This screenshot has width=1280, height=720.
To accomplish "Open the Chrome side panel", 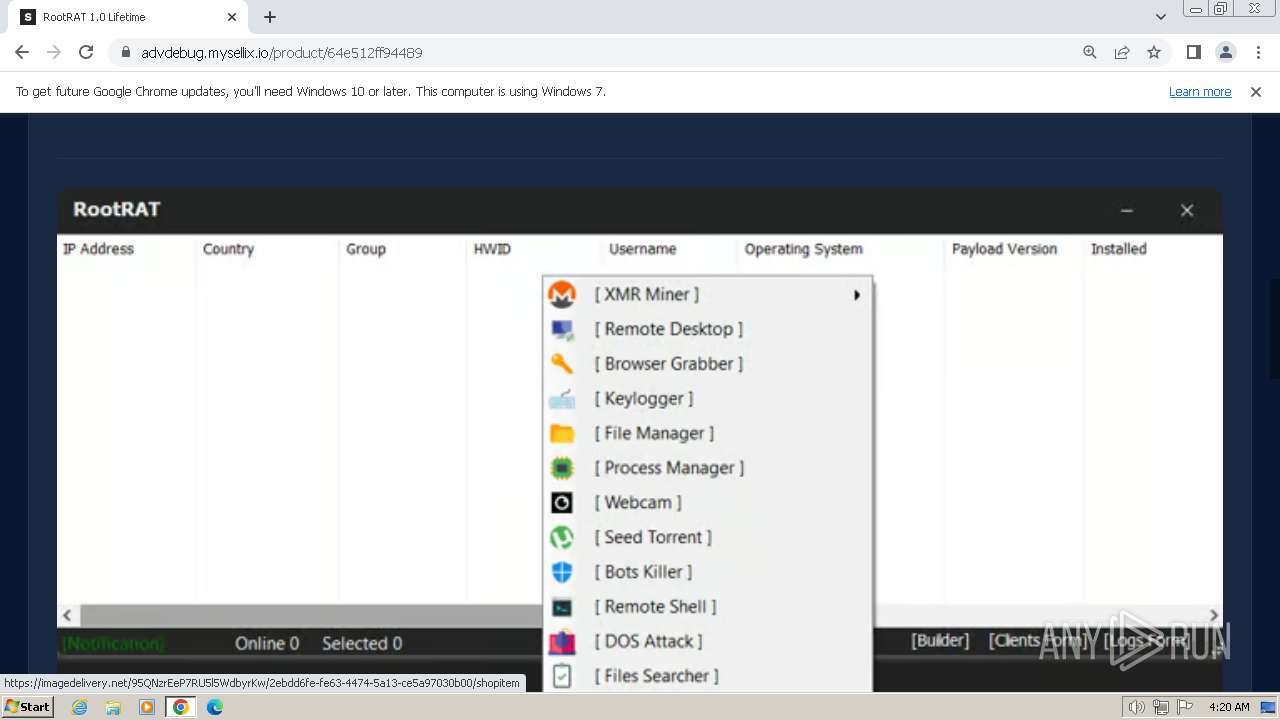I will 1193,52.
